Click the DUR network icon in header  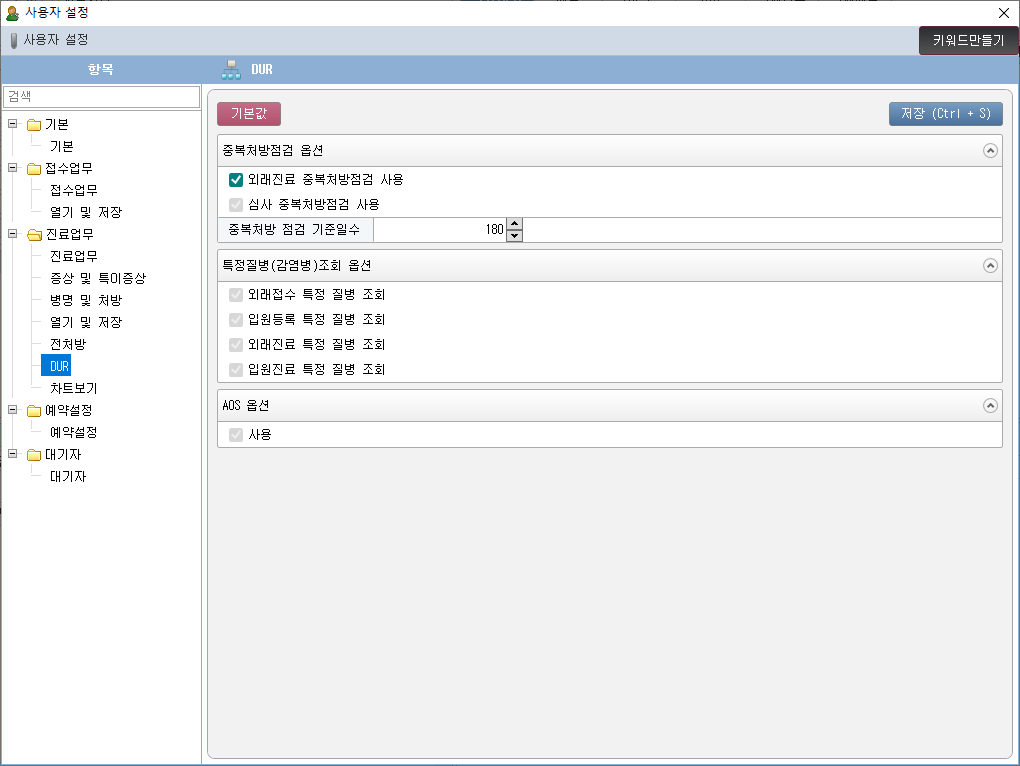click(231, 70)
